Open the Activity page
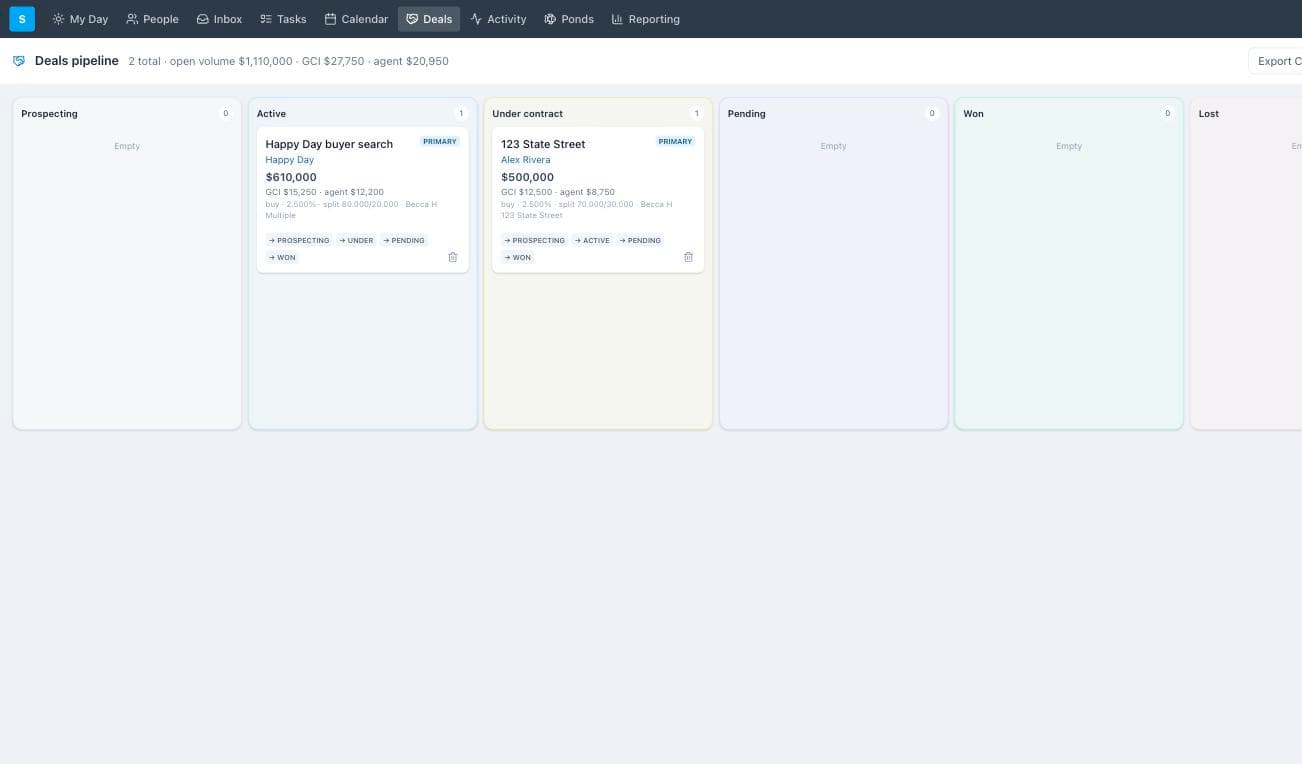The image size is (1302, 764). pyautogui.click(x=498, y=19)
